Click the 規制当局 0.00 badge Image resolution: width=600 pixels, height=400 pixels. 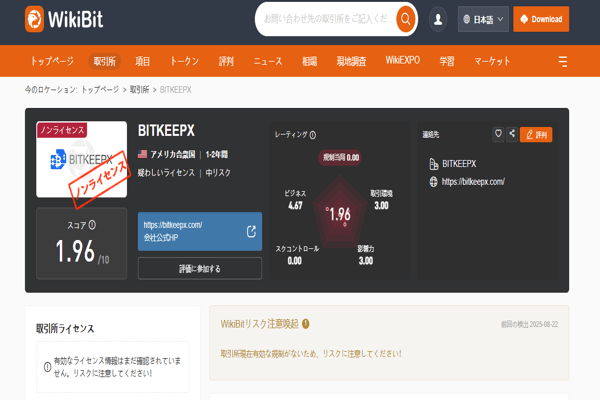pos(340,158)
